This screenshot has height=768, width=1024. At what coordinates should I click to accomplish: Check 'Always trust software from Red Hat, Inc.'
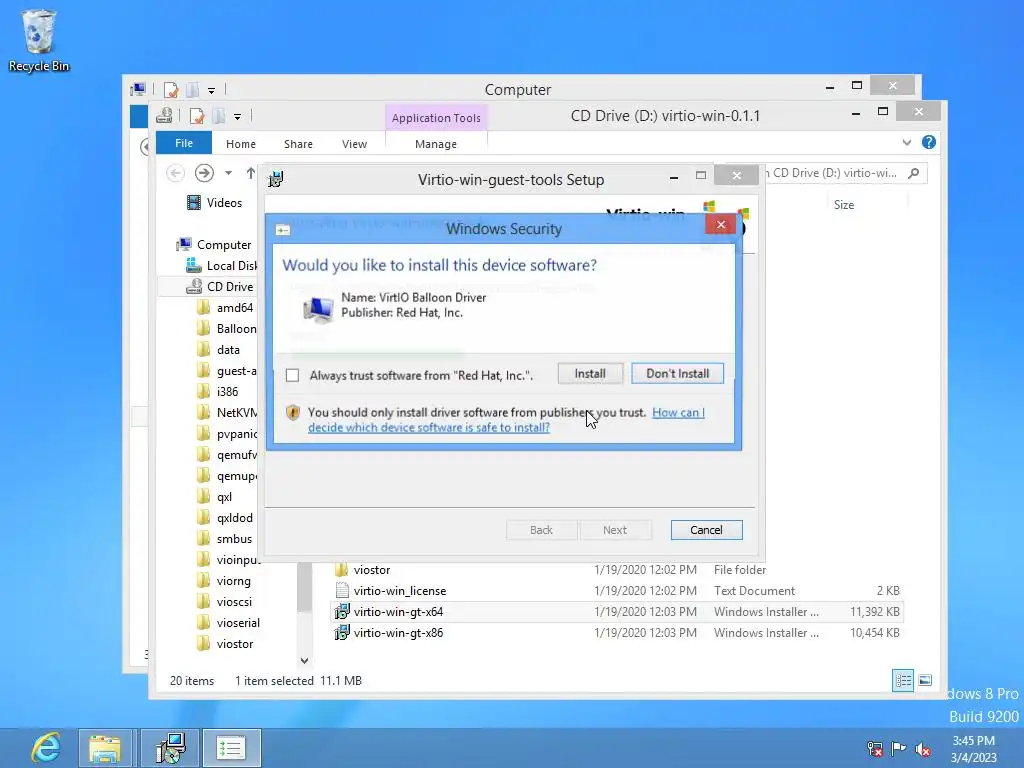(293, 375)
